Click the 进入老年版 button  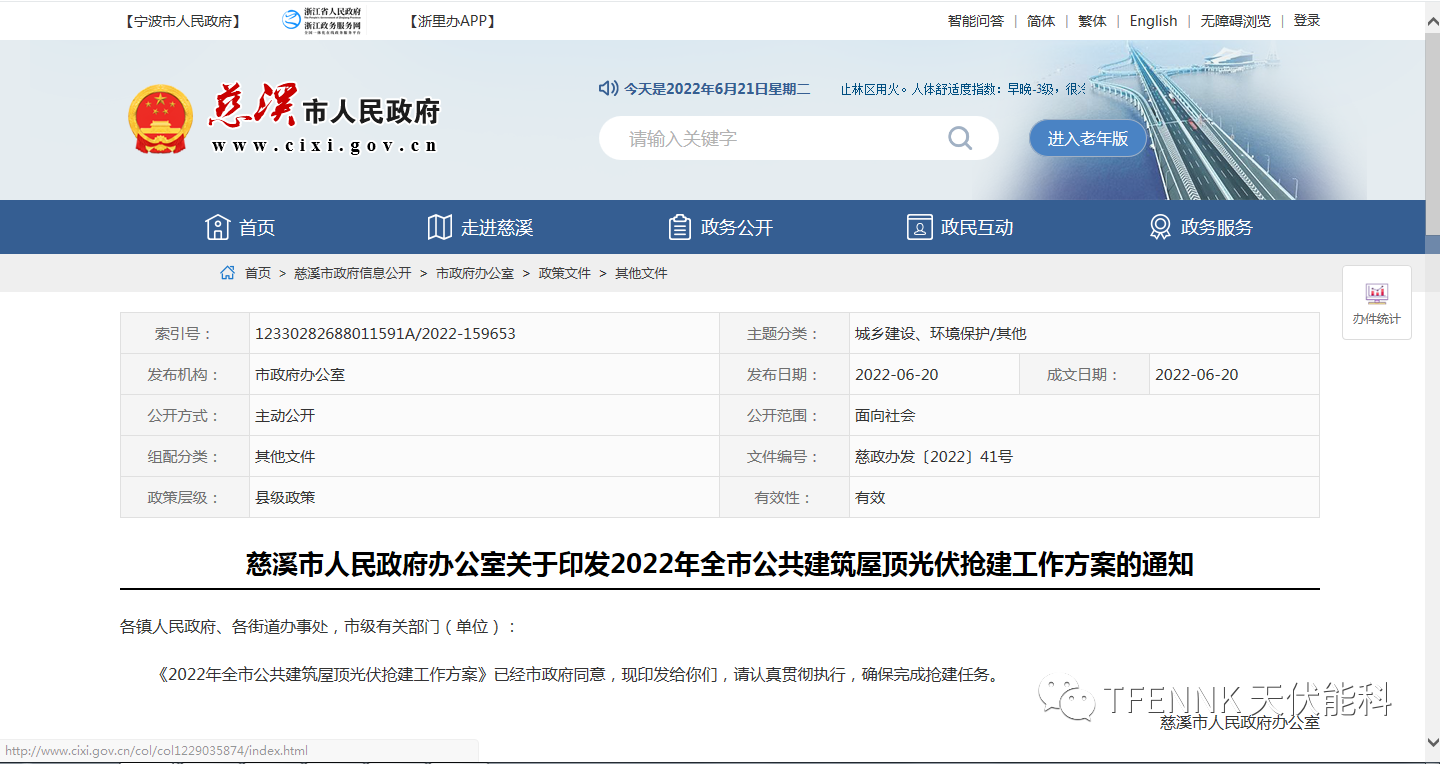tap(1087, 139)
